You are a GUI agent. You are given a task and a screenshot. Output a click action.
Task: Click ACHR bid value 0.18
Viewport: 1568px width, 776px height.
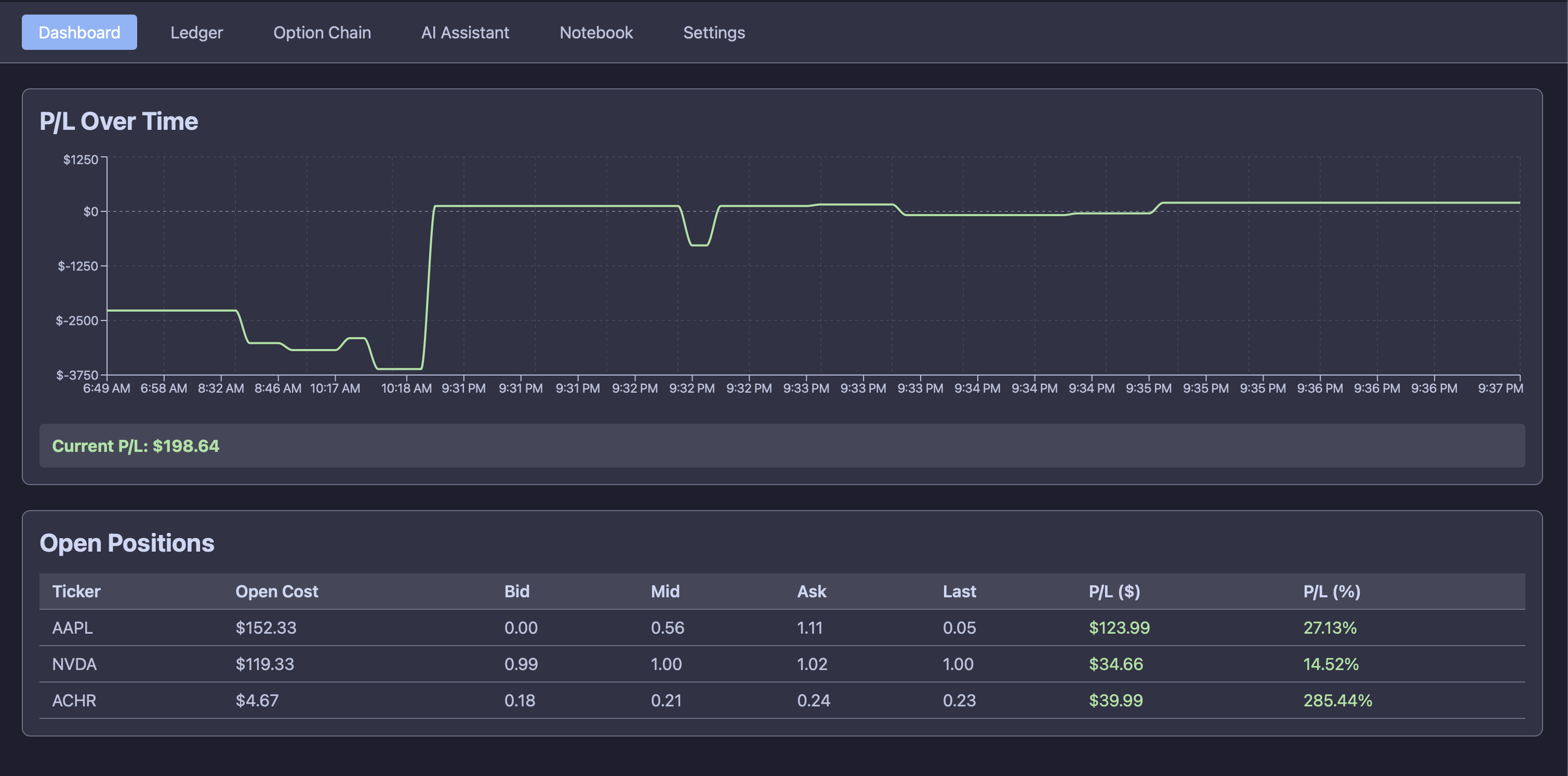519,701
